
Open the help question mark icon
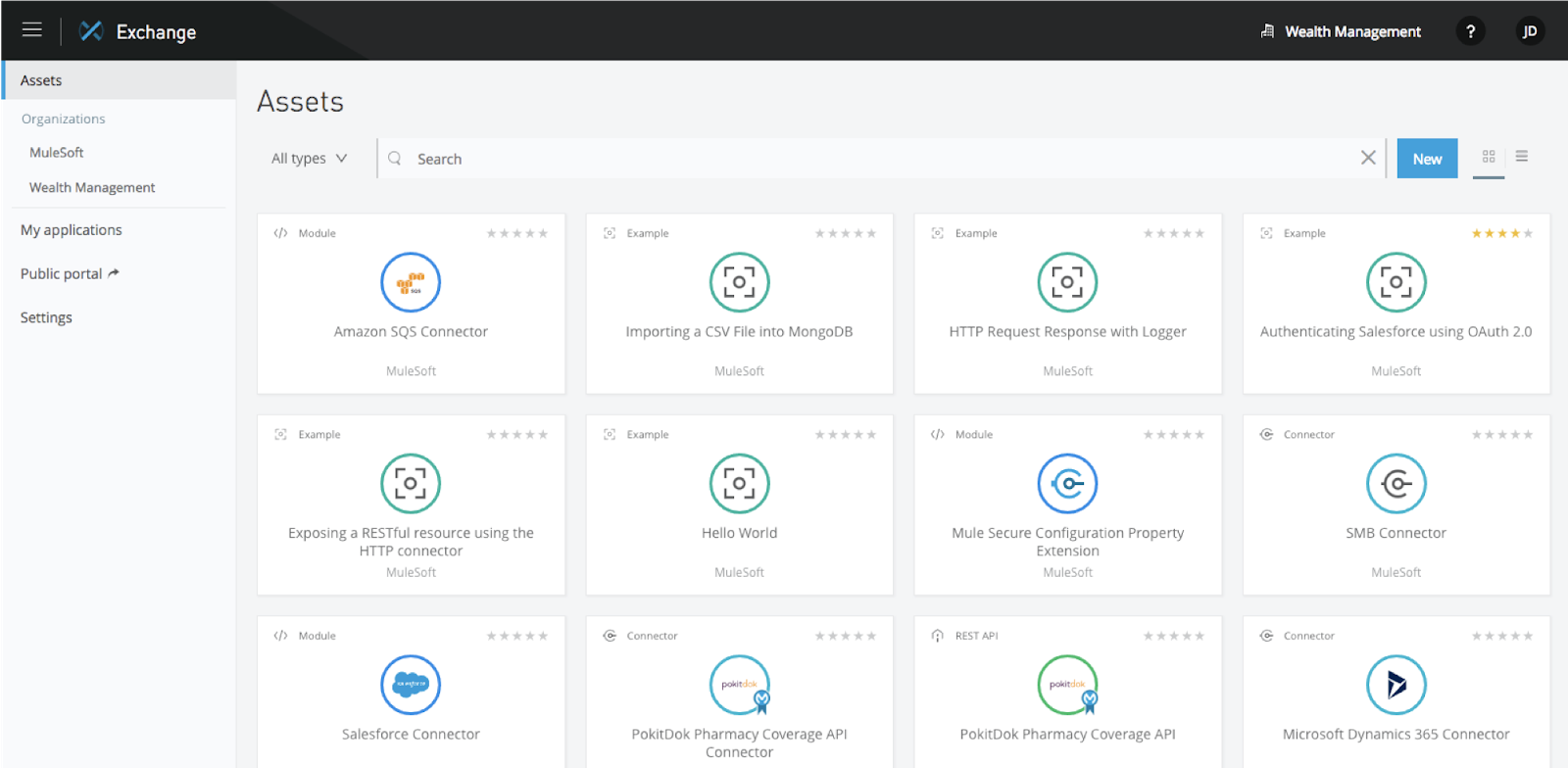[x=1470, y=31]
